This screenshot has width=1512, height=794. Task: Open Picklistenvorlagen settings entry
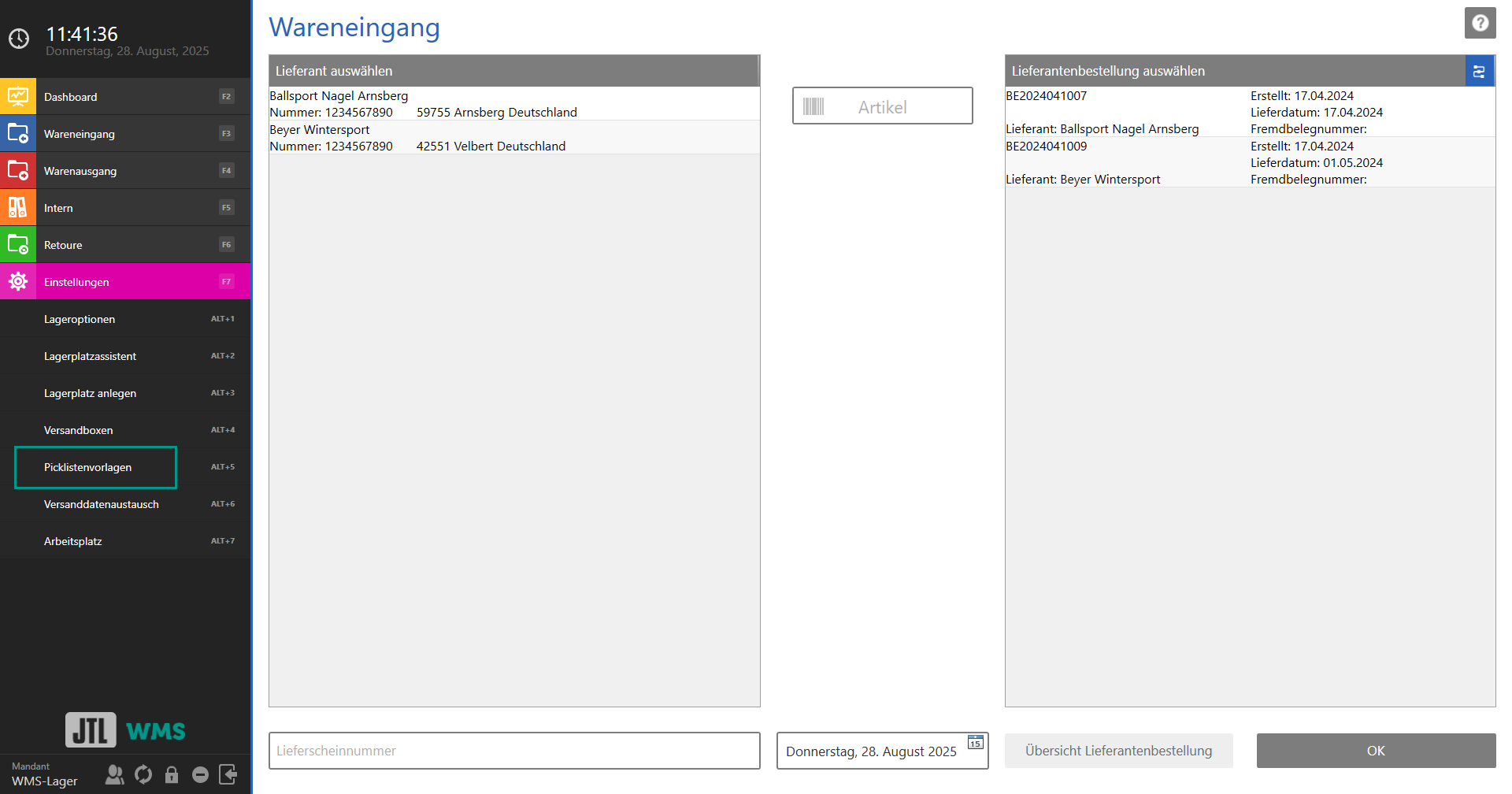pos(88,467)
